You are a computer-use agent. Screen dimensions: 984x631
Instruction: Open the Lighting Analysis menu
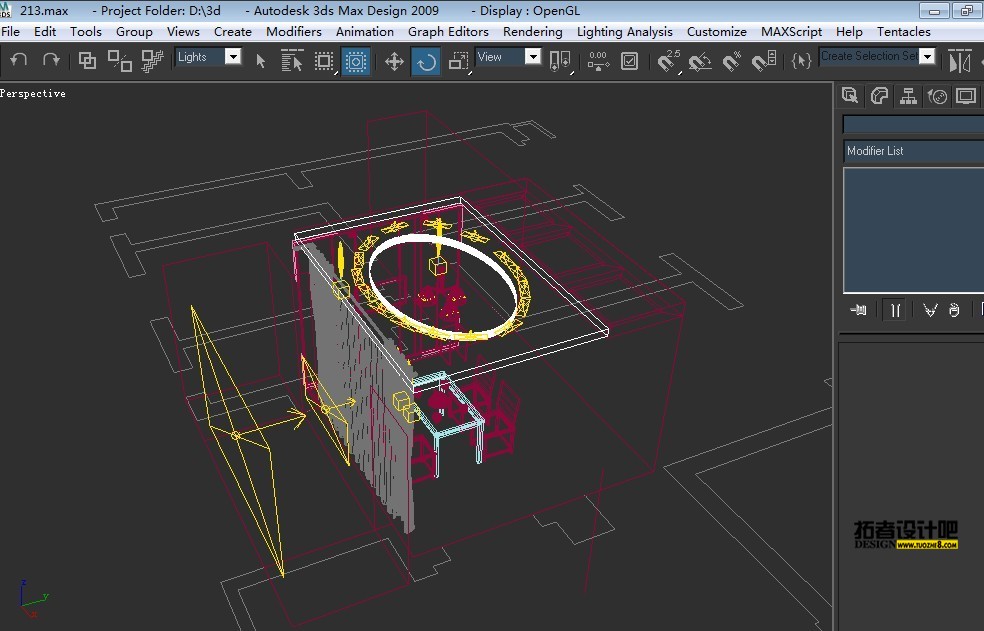click(x=624, y=31)
